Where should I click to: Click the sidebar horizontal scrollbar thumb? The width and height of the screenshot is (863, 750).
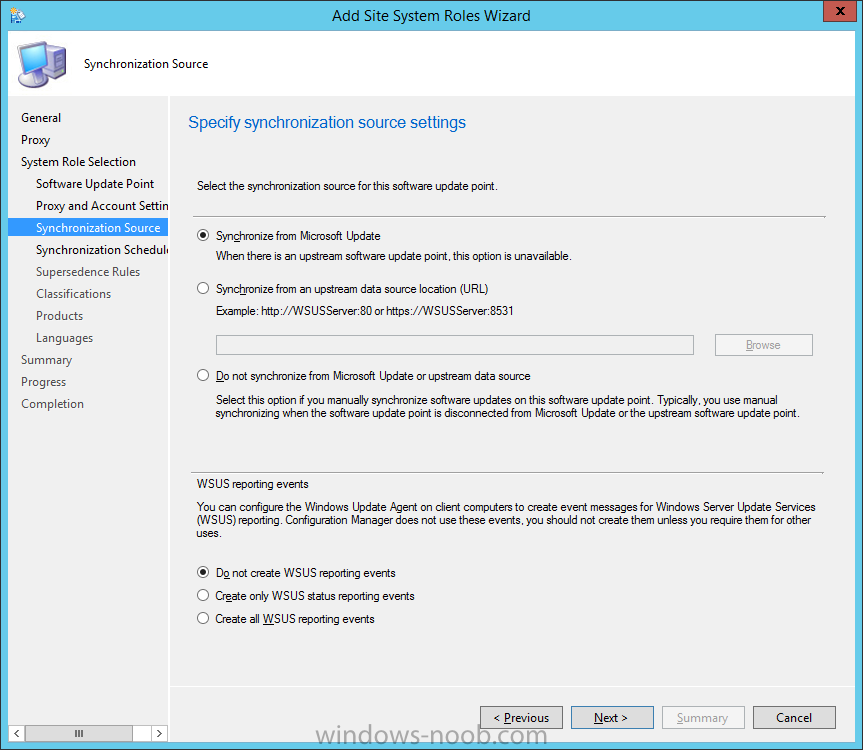pos(79,733)
